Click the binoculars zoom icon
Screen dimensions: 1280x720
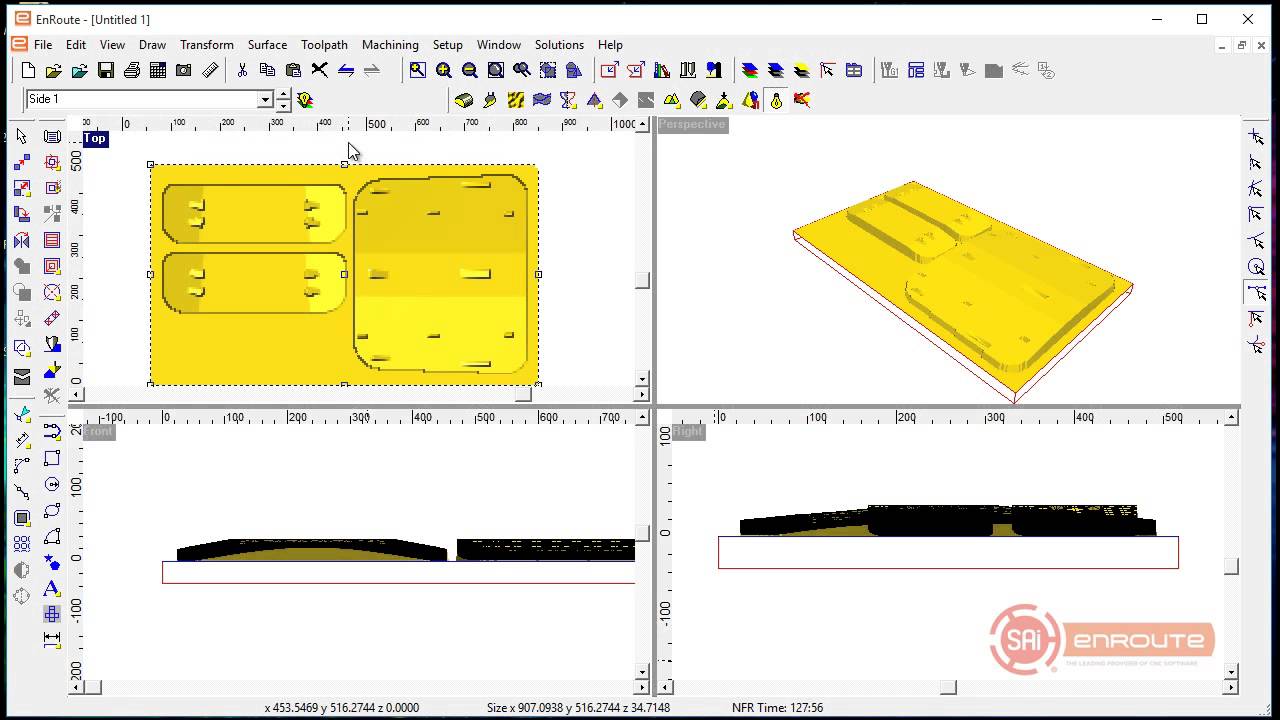click(x=522, y=70)
